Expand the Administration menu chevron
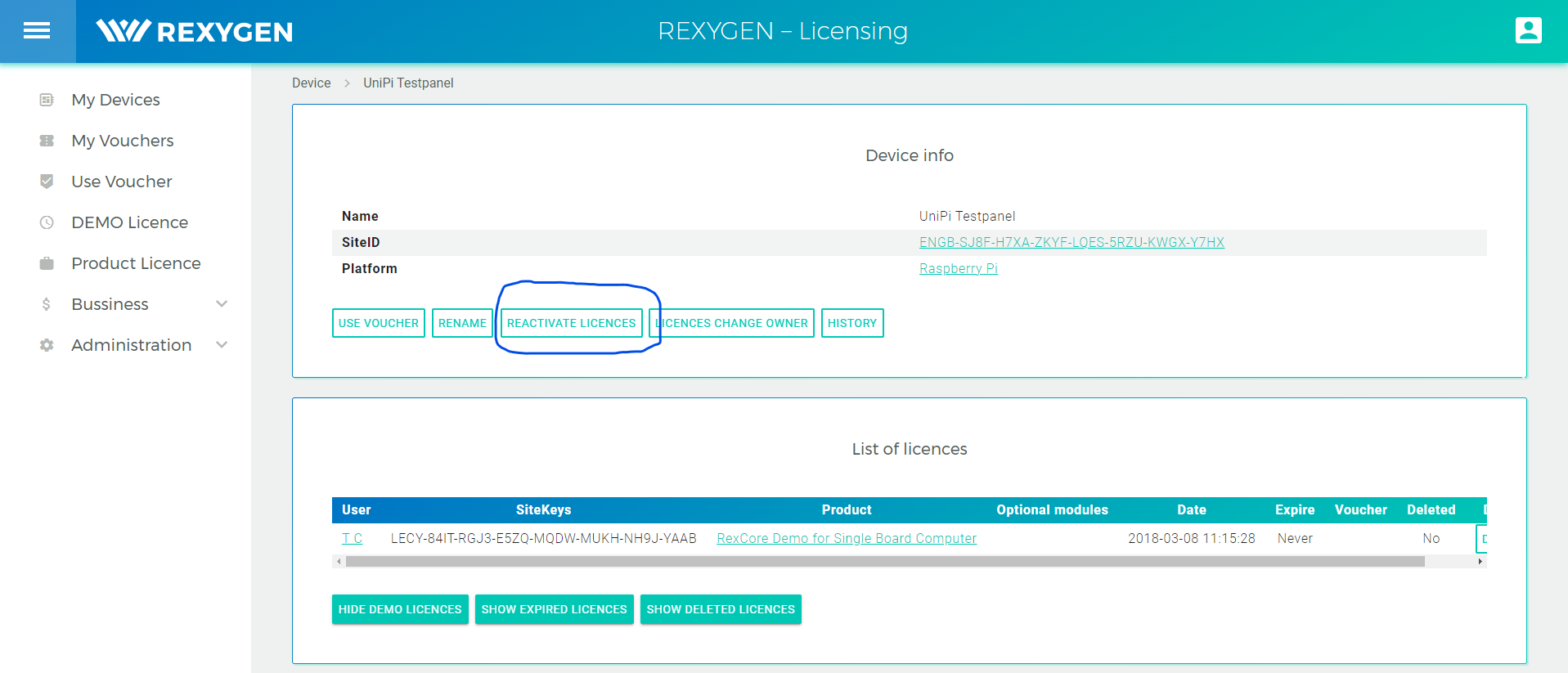This screenshot has height=673, width=1568. point(222,345)
